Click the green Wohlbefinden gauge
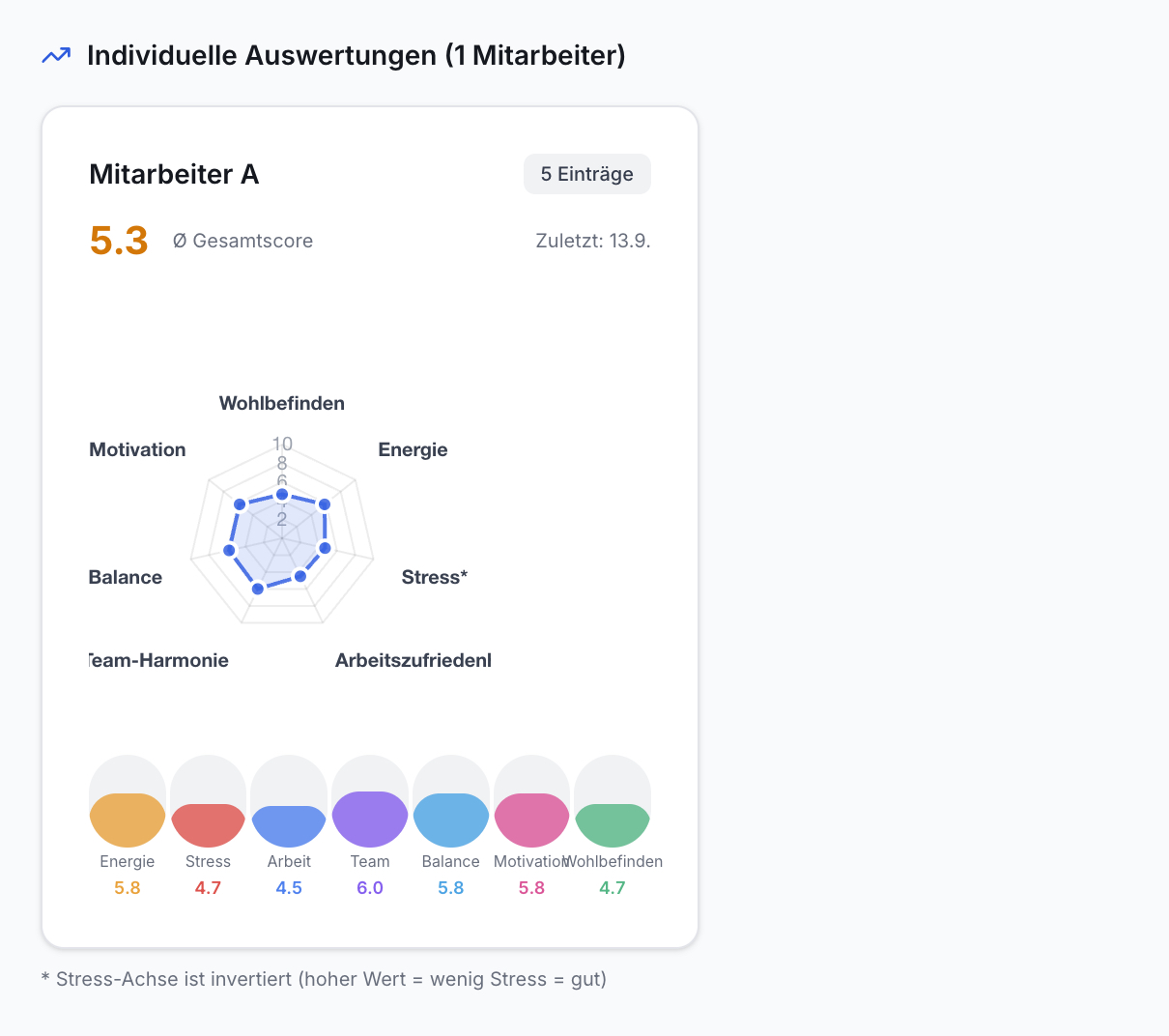This screenshot has height=1036, width=1169. pyautogui.click(x=613, y=801)
